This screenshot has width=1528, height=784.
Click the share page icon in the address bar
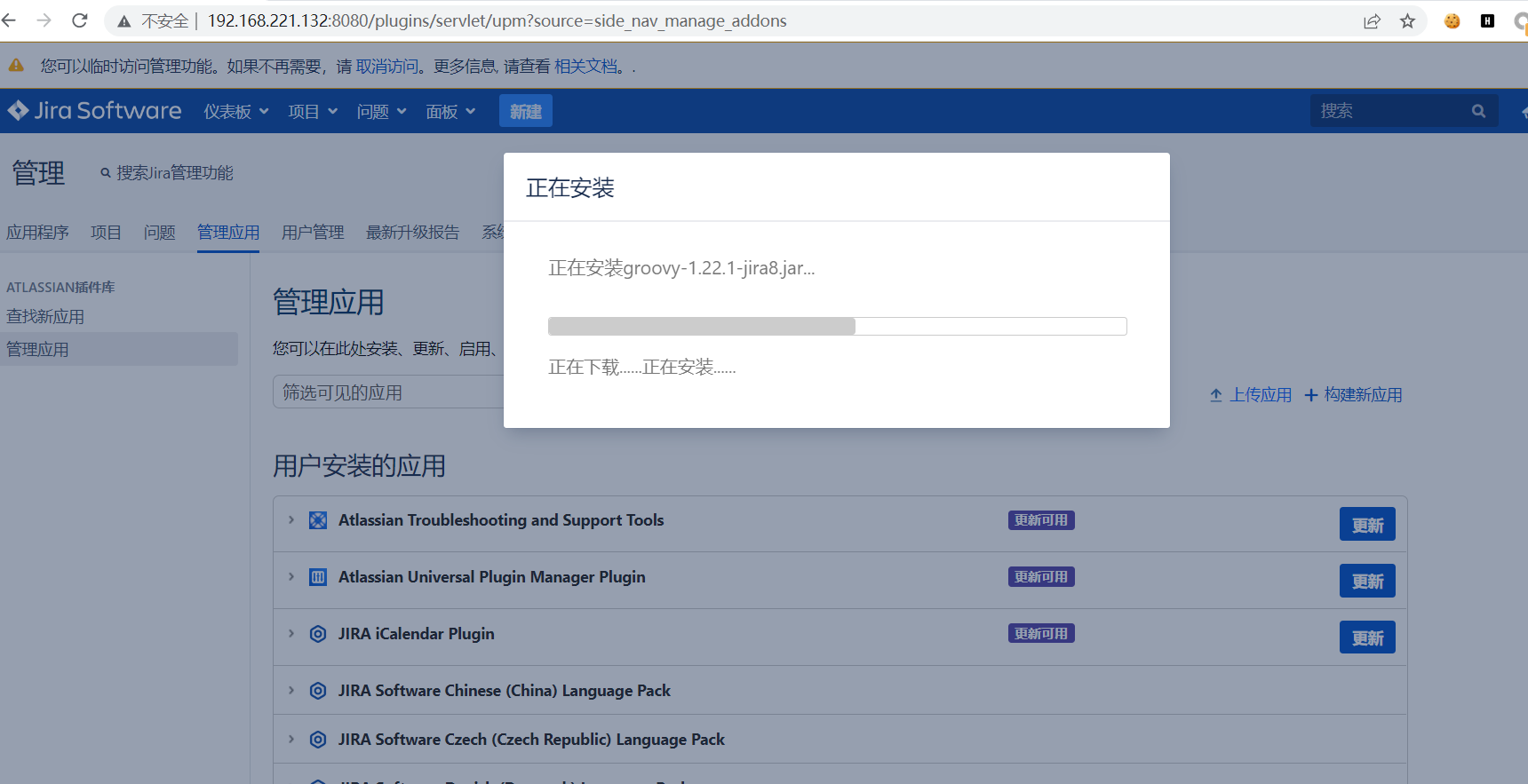point(1373,21)
